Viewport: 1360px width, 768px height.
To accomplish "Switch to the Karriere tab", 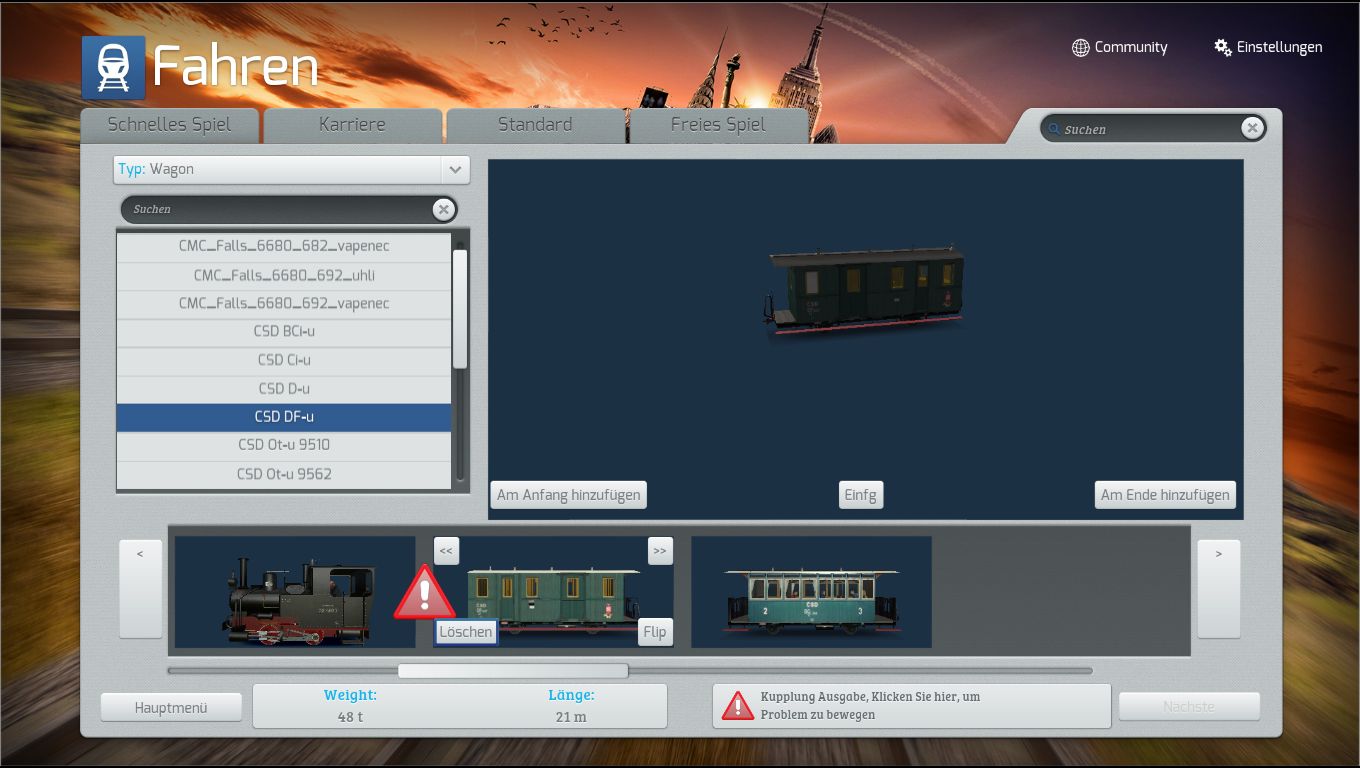I will [352, 125].
